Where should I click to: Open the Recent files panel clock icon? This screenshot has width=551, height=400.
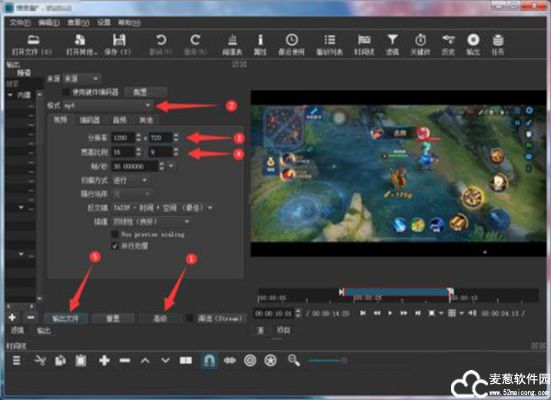291,44
